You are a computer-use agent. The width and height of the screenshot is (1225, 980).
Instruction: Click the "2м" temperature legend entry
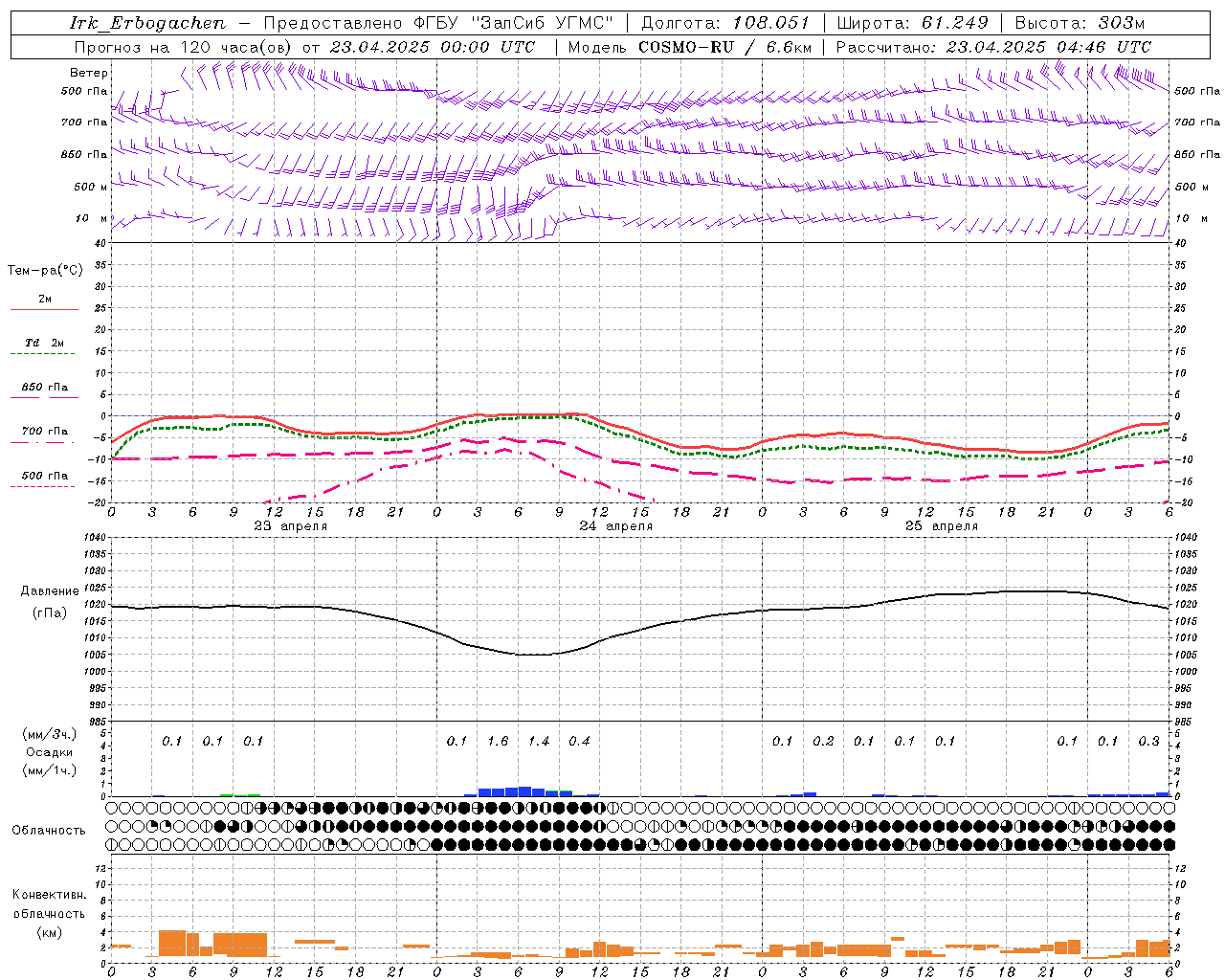(45, 299)
